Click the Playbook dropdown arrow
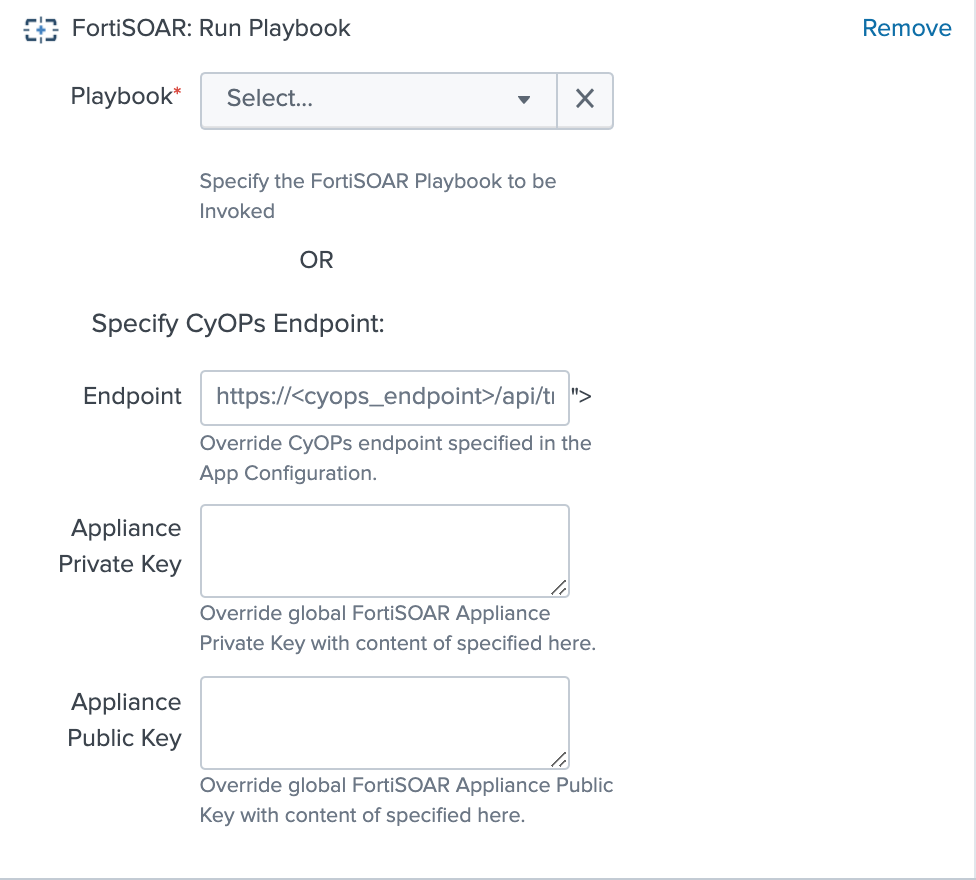The width and height of the screenshot is (976, 880). point(523,100)
